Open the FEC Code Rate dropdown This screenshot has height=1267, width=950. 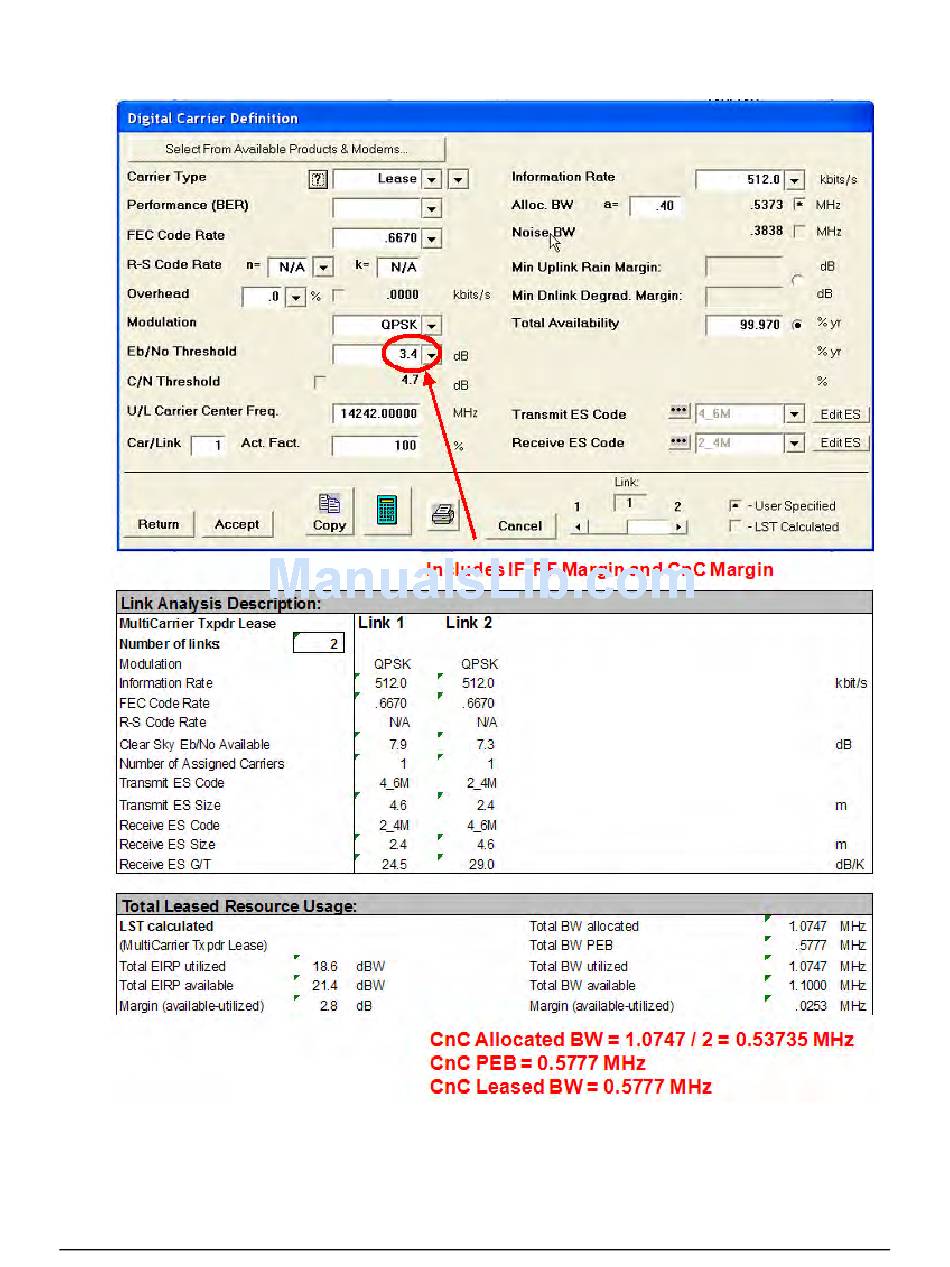point(431,238)
